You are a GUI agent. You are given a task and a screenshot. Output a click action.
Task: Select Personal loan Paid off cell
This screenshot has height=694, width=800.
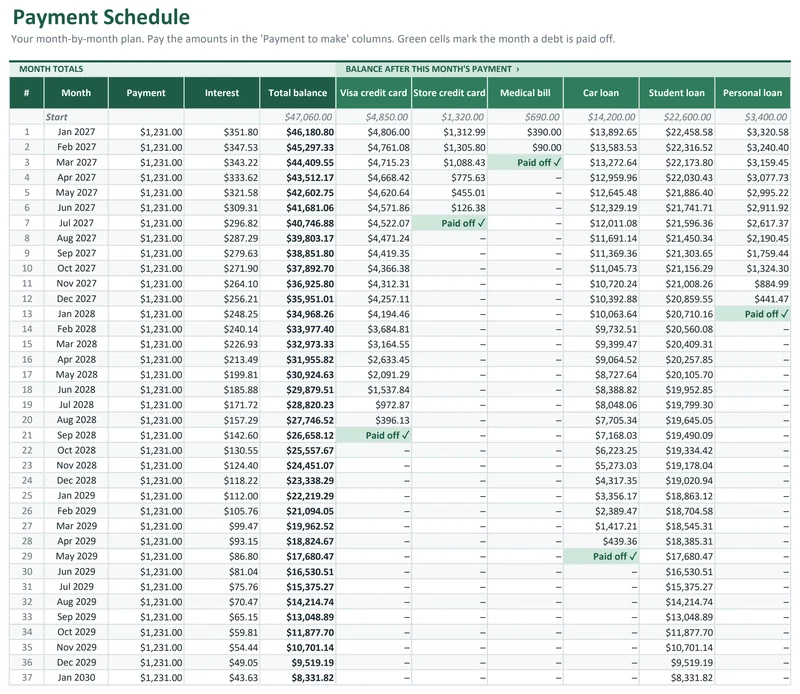[753, 314]
